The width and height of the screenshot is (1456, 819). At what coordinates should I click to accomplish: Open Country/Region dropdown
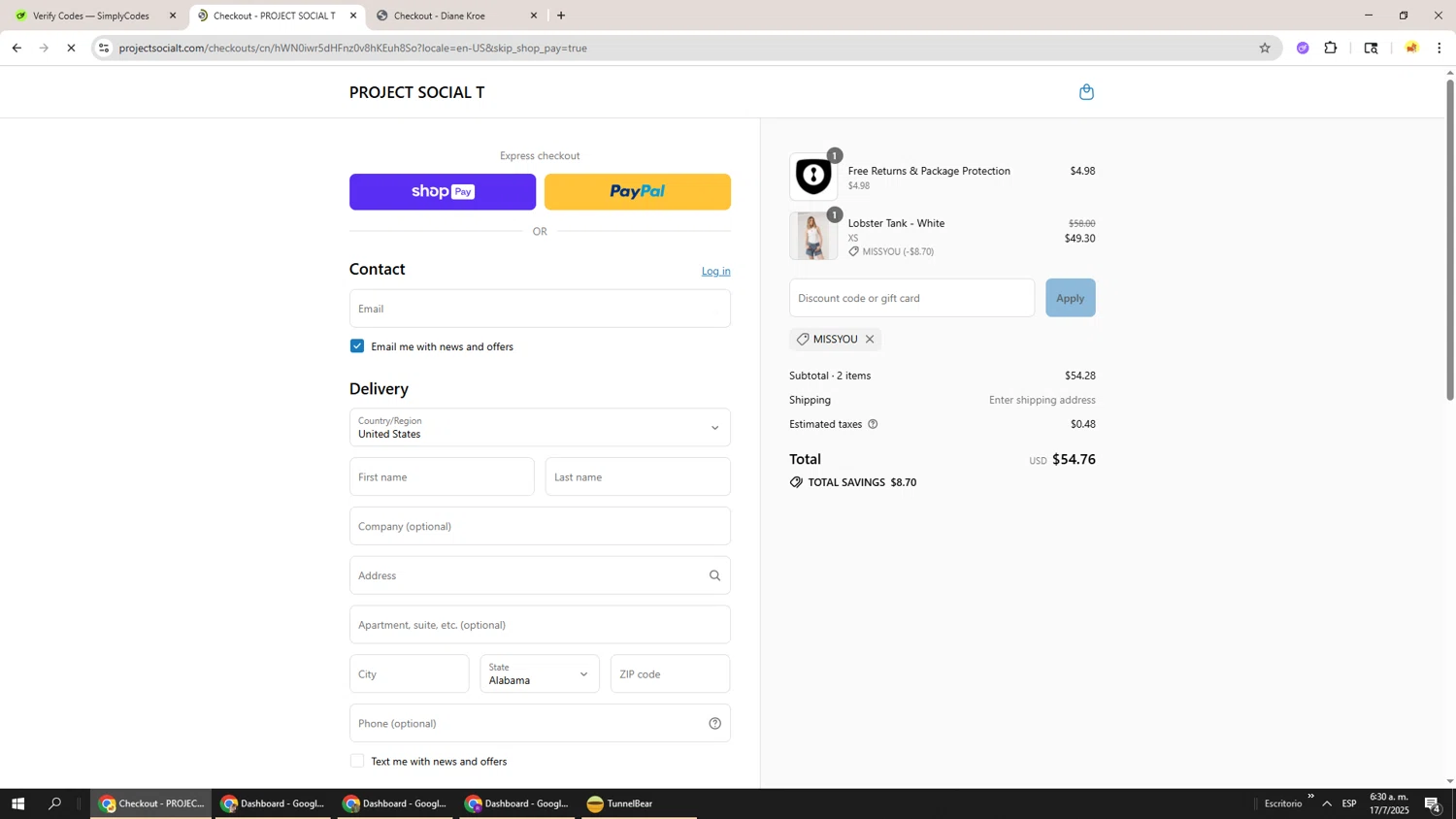coord(540,428)
